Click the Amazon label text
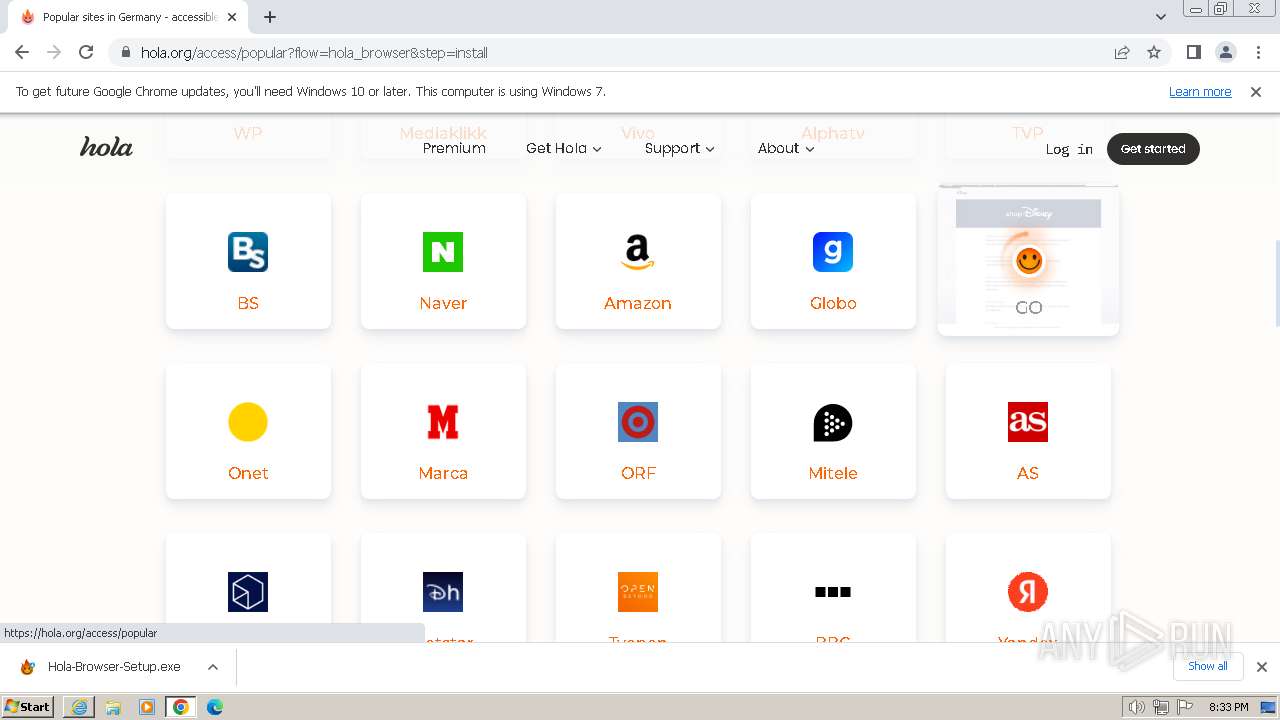1280x720 pixels. point(638,303)
